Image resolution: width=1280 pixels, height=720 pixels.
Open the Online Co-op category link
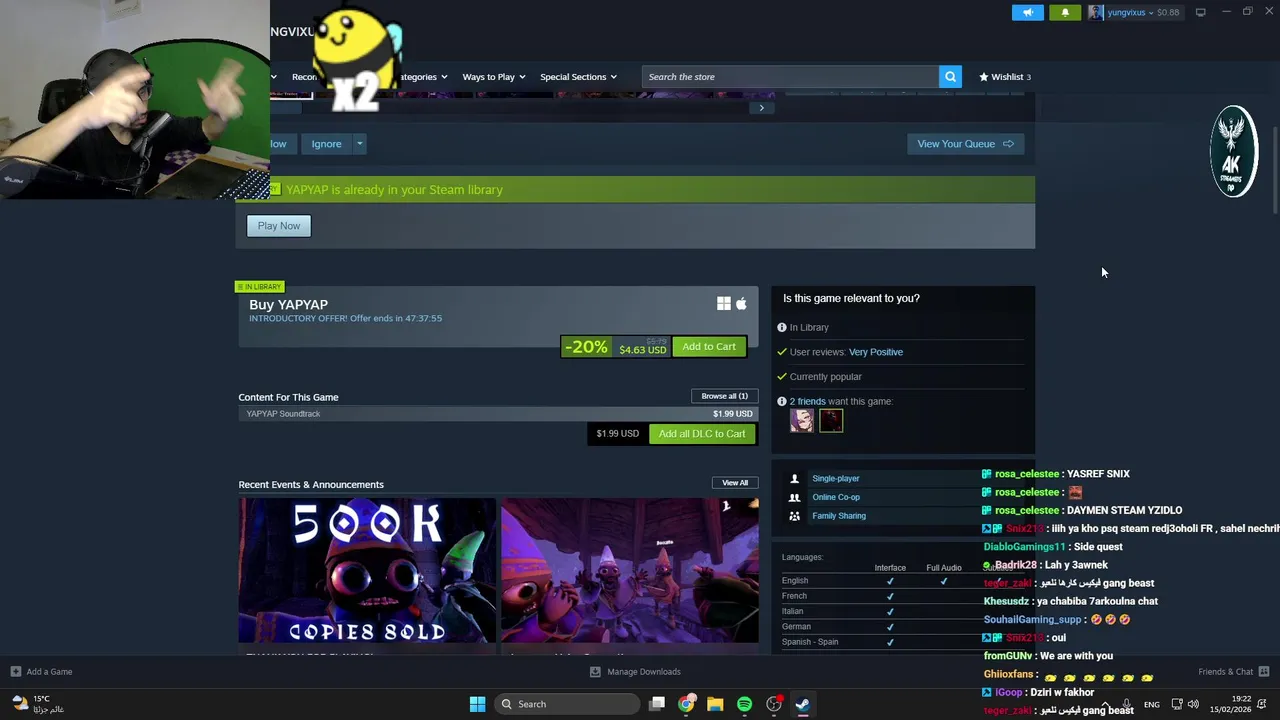[835, 497]
